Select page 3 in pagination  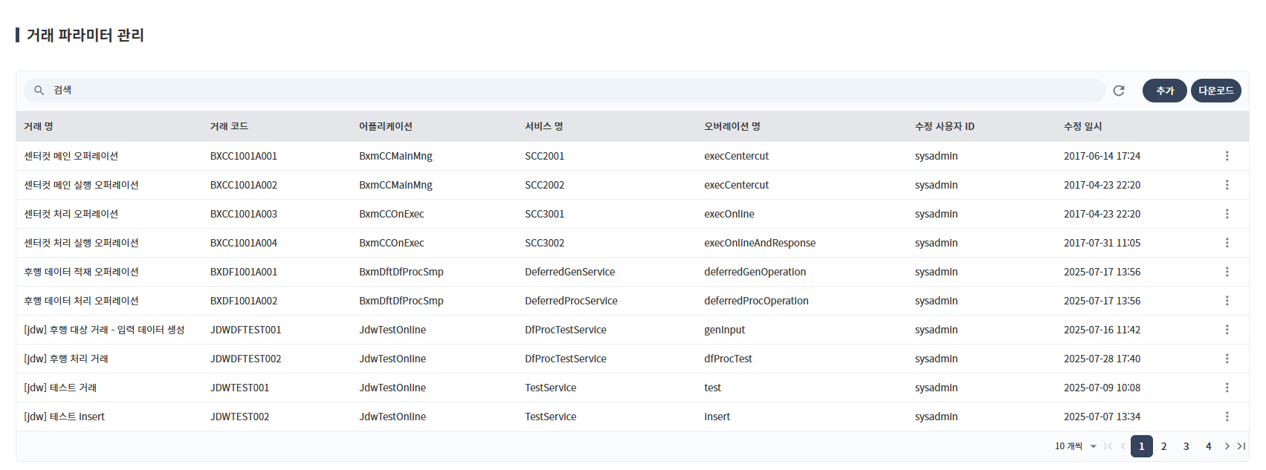(x=1186, y=447)
